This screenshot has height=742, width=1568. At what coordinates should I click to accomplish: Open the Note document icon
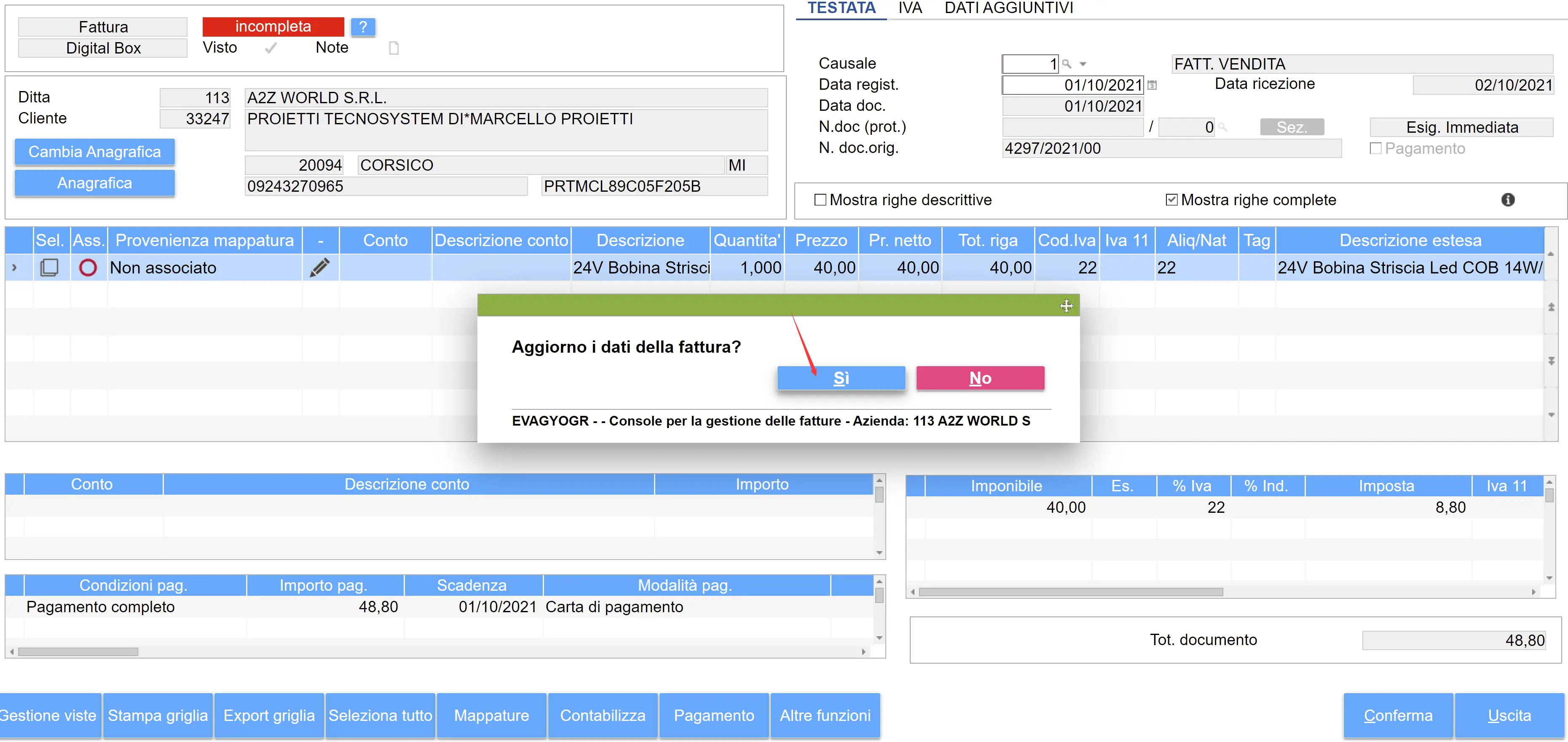pyautogui.click(x=394, y=48)
